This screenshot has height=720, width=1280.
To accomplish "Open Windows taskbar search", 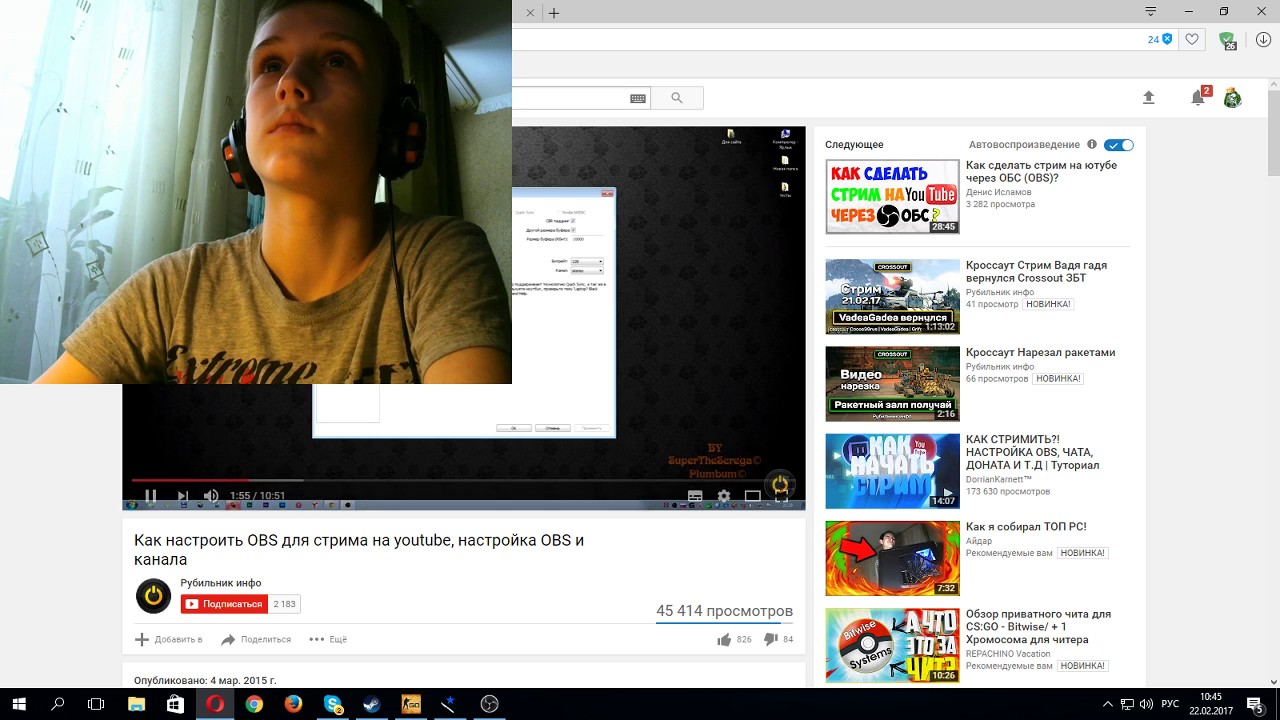I will [57, 704].
